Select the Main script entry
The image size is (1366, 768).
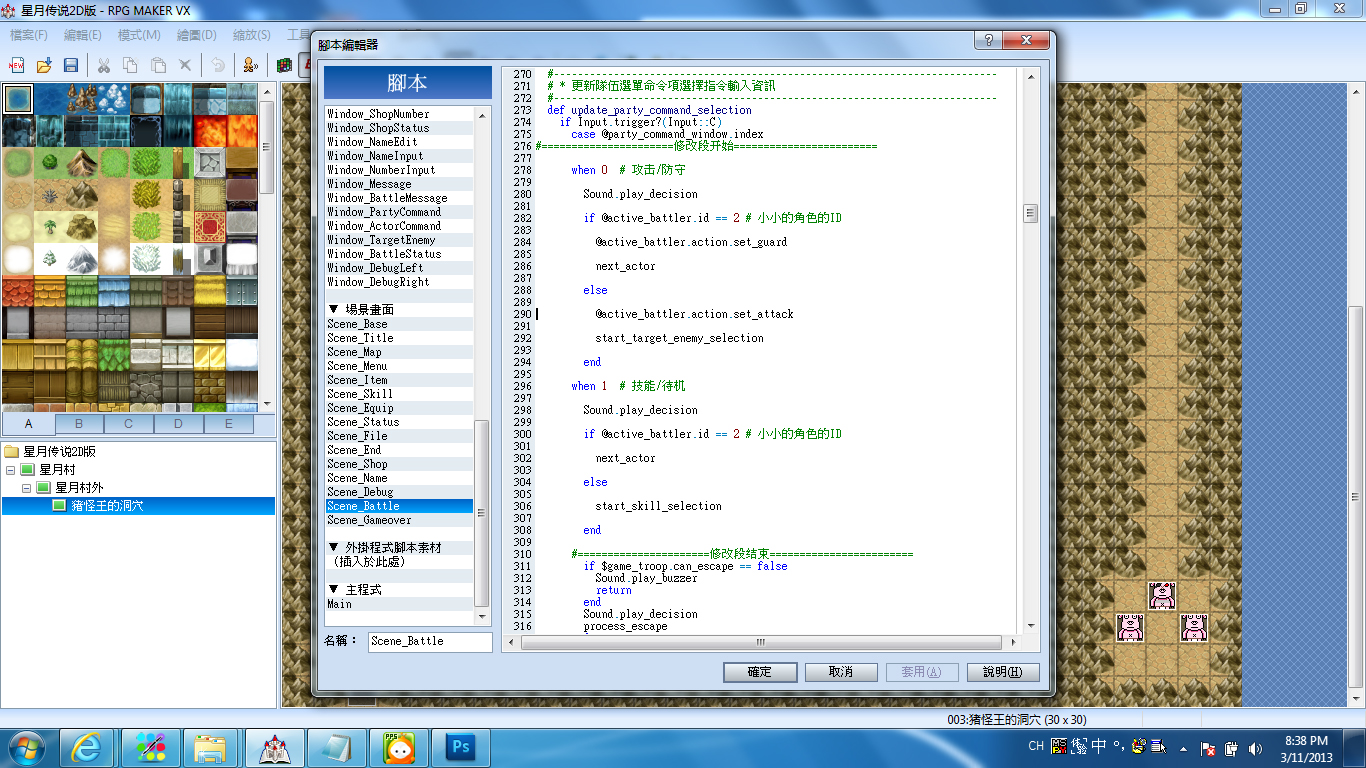click(x=399, y=604)
